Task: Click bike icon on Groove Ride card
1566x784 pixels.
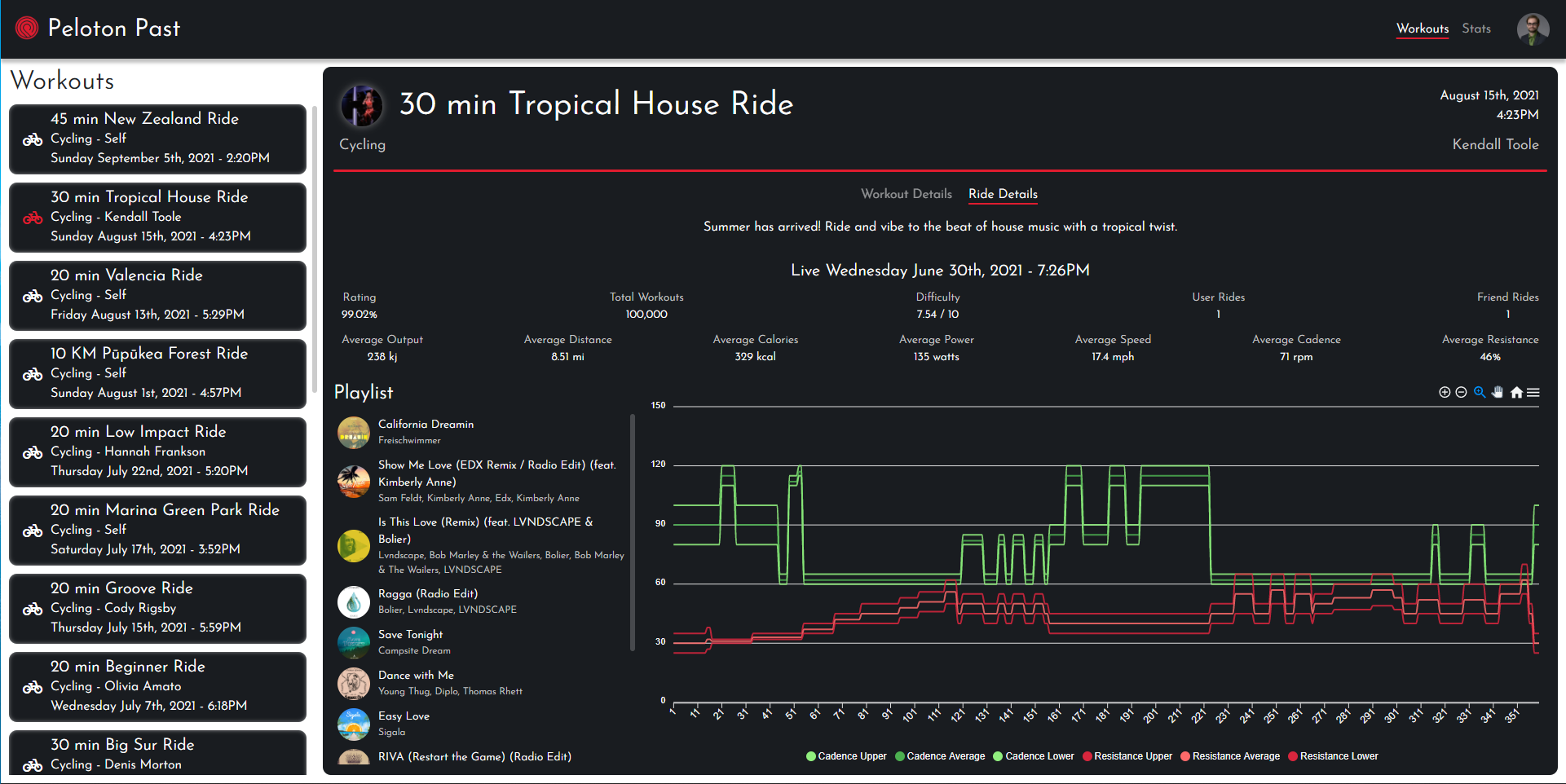Action: [x=33, y=609]
